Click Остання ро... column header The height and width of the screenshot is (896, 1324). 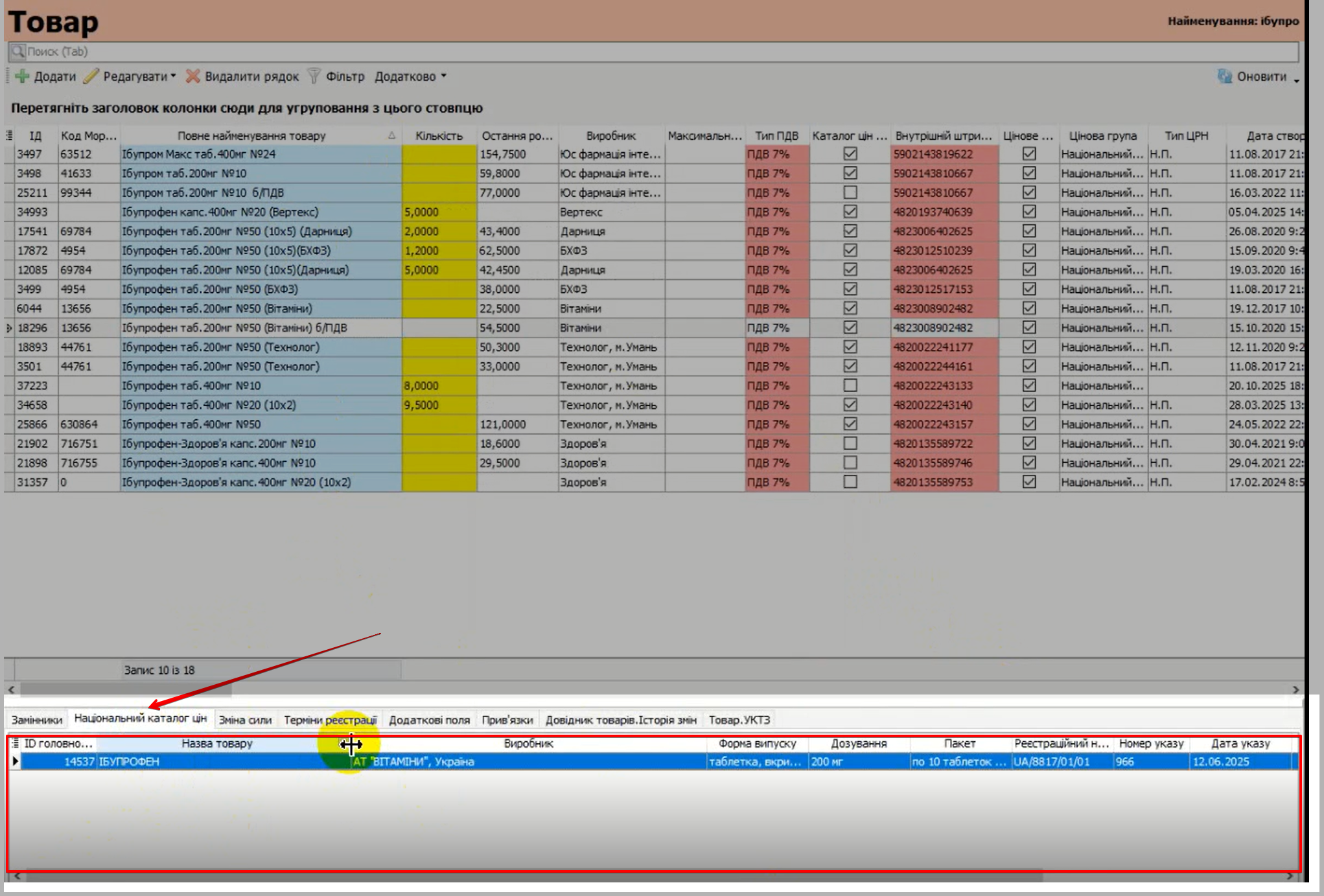click(x=517, y=135)
